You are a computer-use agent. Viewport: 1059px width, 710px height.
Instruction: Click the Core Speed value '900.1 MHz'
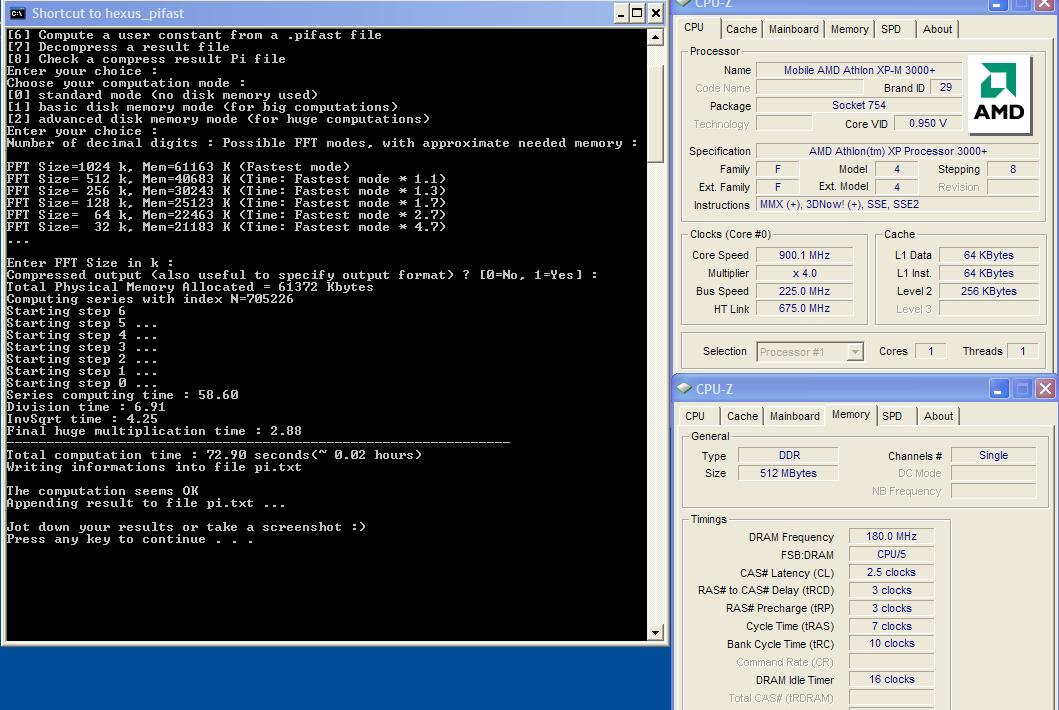pos(804,255)
